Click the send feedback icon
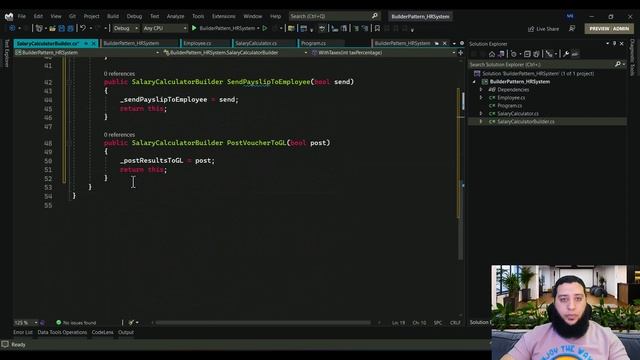Viewport: 640px width, 360px height. (572, 29)
